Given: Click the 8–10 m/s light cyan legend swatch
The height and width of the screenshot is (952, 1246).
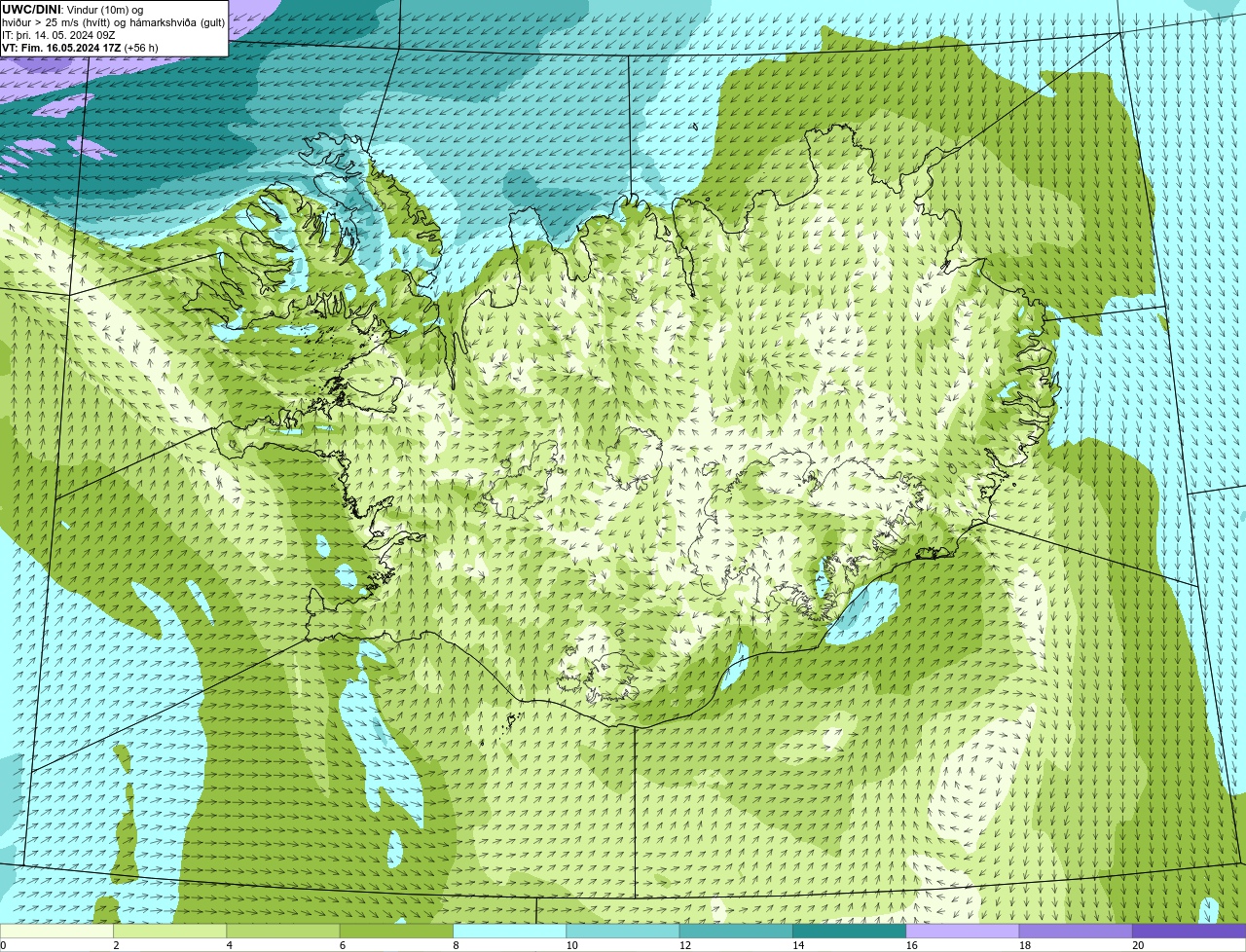Looking at the screenshot, I should [x=509, y=931].
